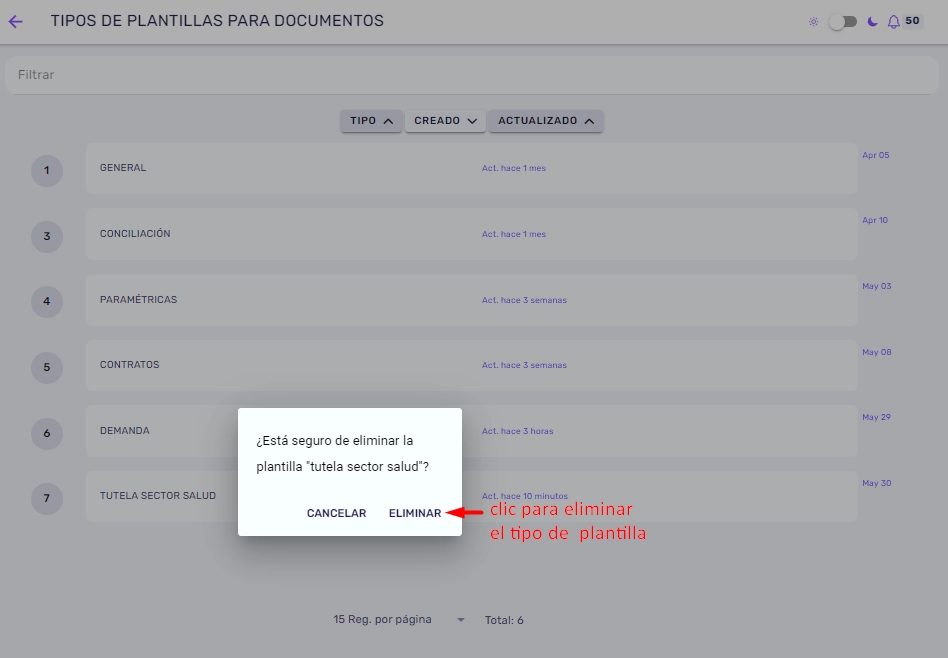The image size is (948, 658).
Task: Click 'Act. hace 10 minutos' text
Action: (525, 496)
